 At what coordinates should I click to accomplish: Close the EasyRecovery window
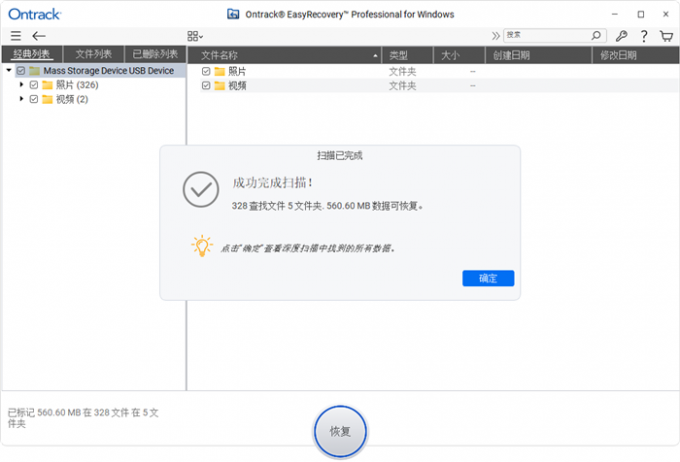(x=666, y=14)
